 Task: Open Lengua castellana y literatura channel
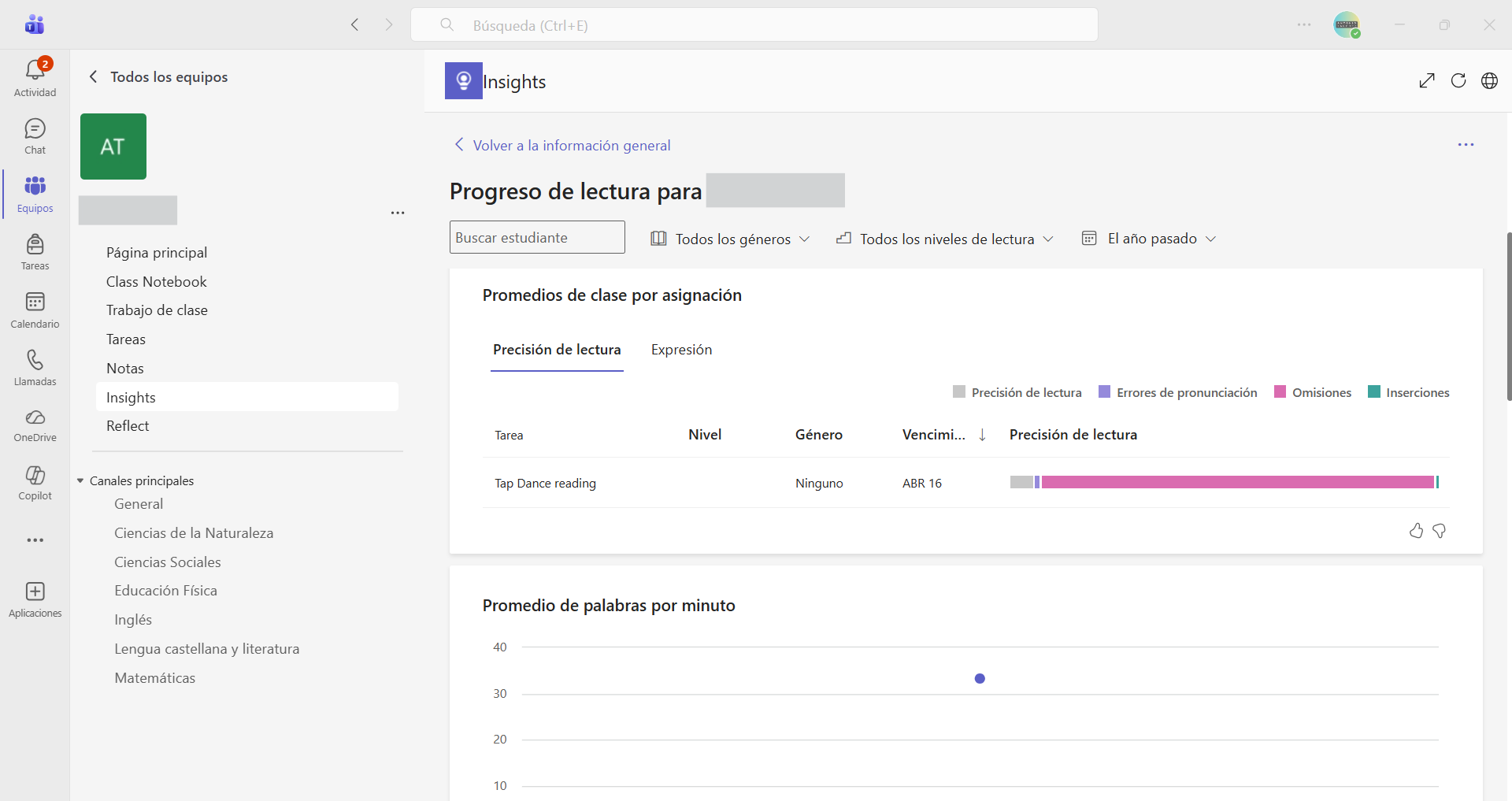tap(207, 649)
